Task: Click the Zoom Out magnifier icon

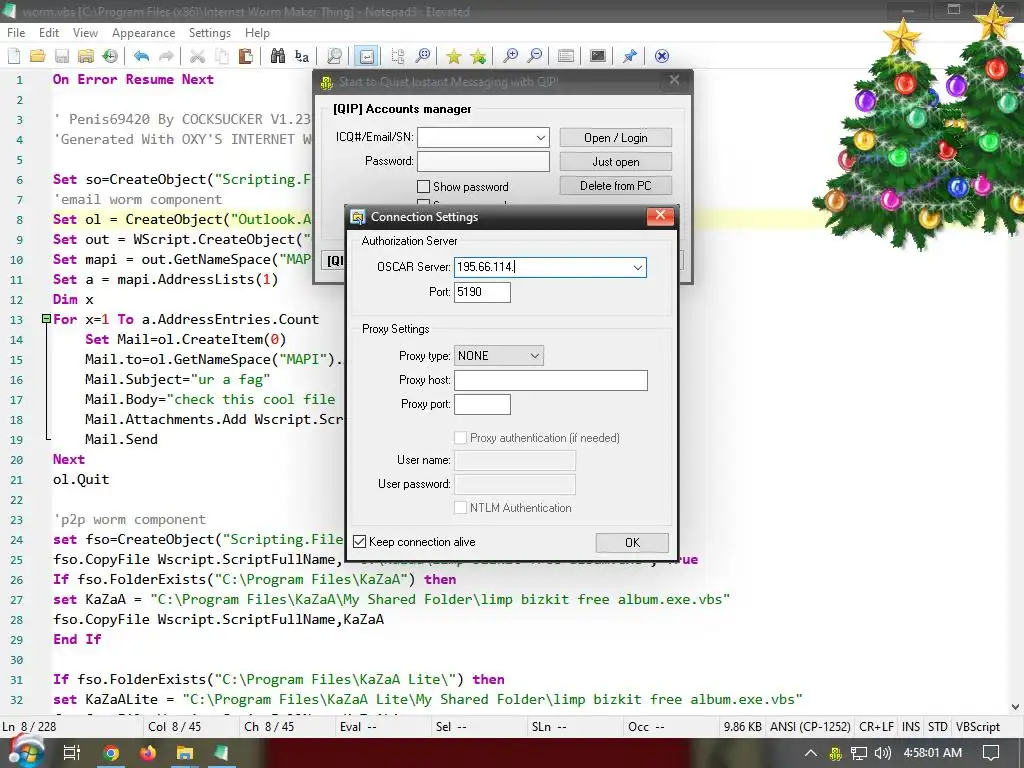Action: (534, 56)
